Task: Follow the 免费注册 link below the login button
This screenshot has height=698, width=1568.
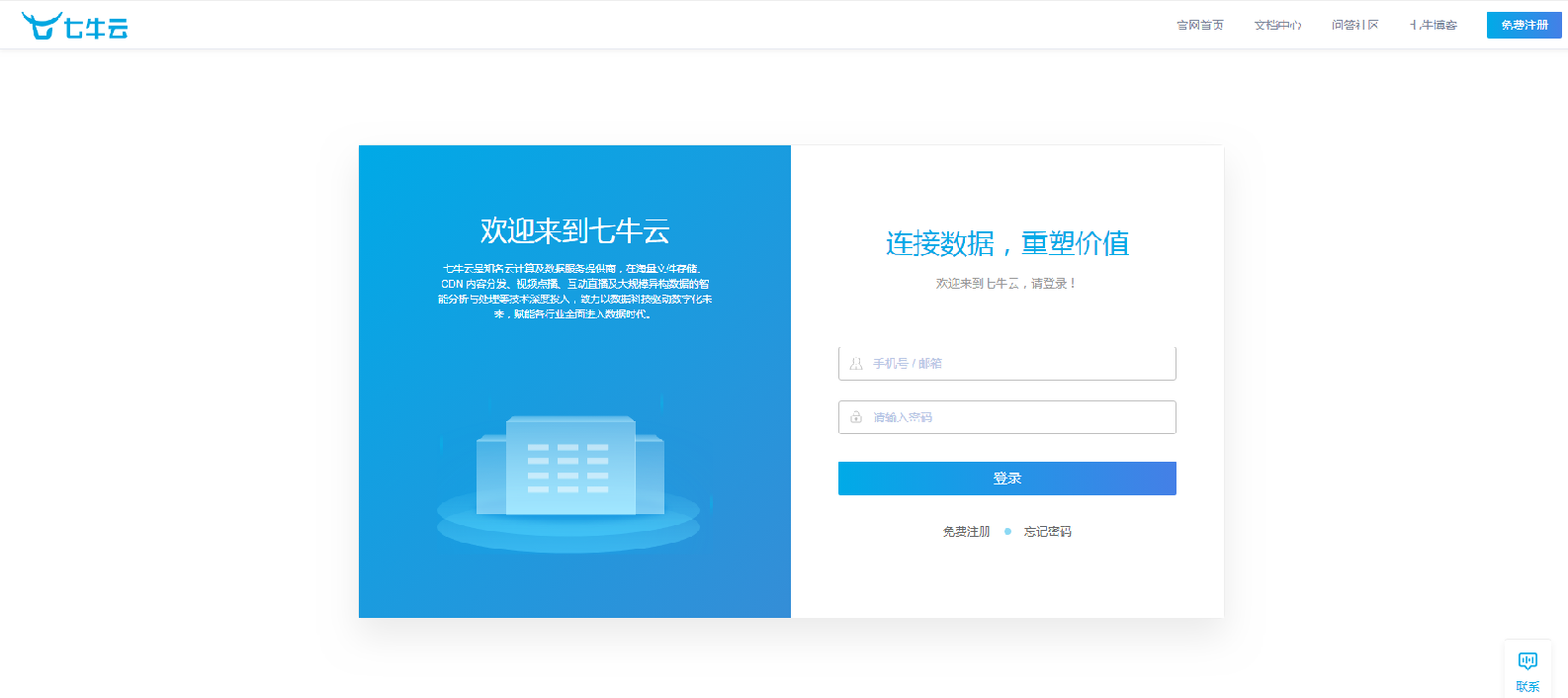Action: (966, 532)
